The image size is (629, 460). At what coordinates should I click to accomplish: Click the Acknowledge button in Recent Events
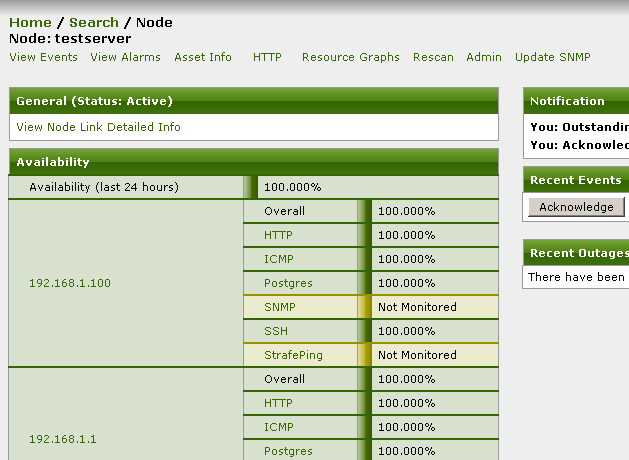(576, 207)
